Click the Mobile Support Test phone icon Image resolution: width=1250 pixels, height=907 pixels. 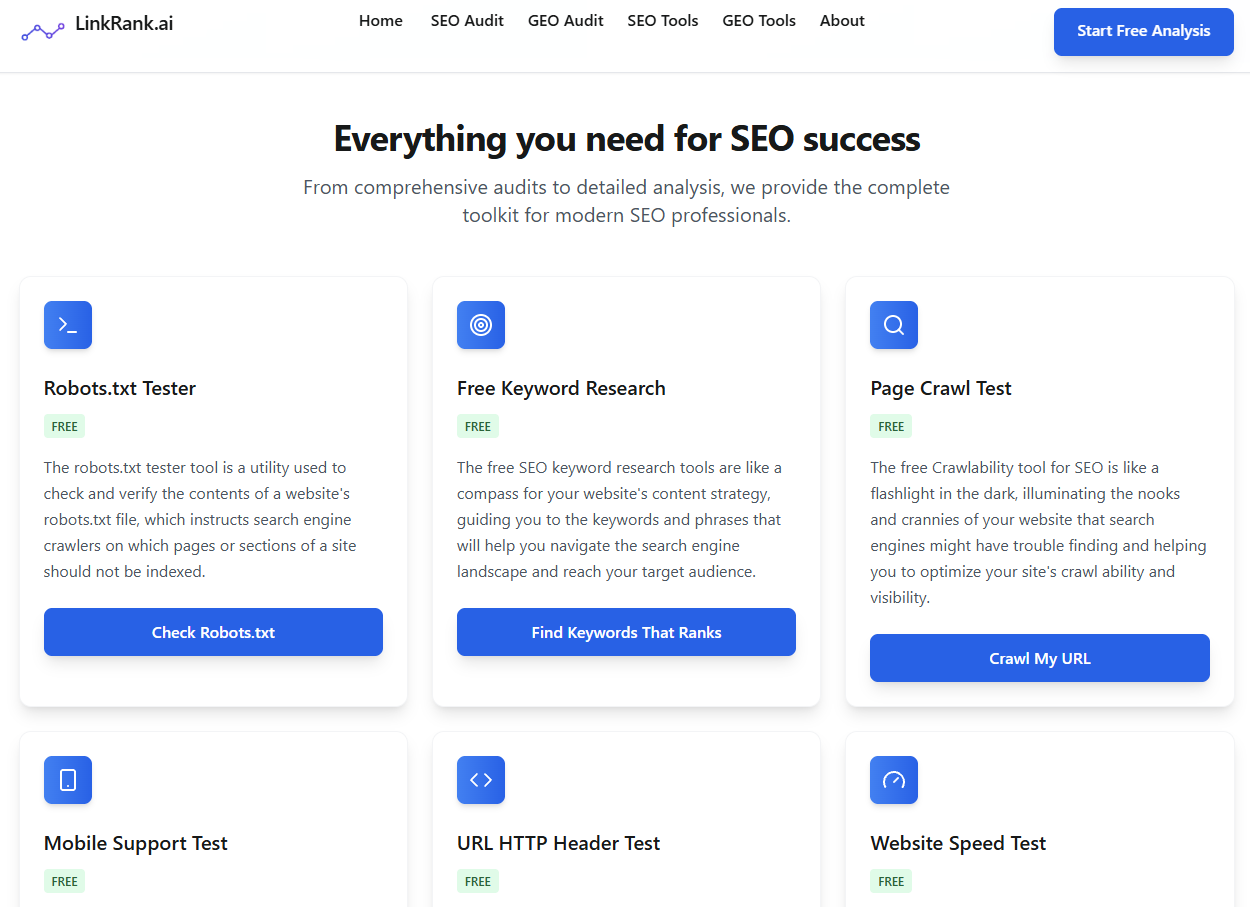click(68, 780)
